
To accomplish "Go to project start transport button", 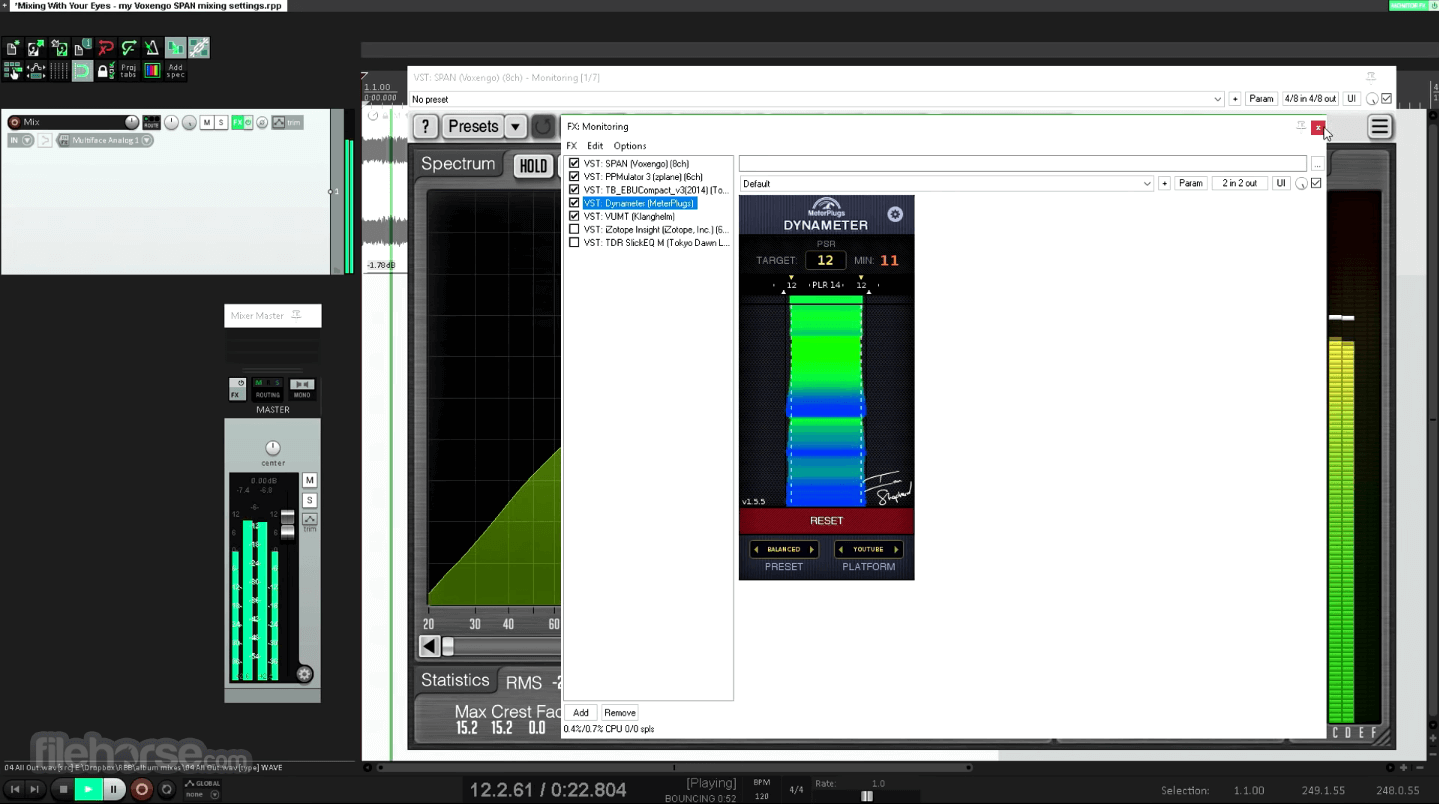I will tap(14, 789).
